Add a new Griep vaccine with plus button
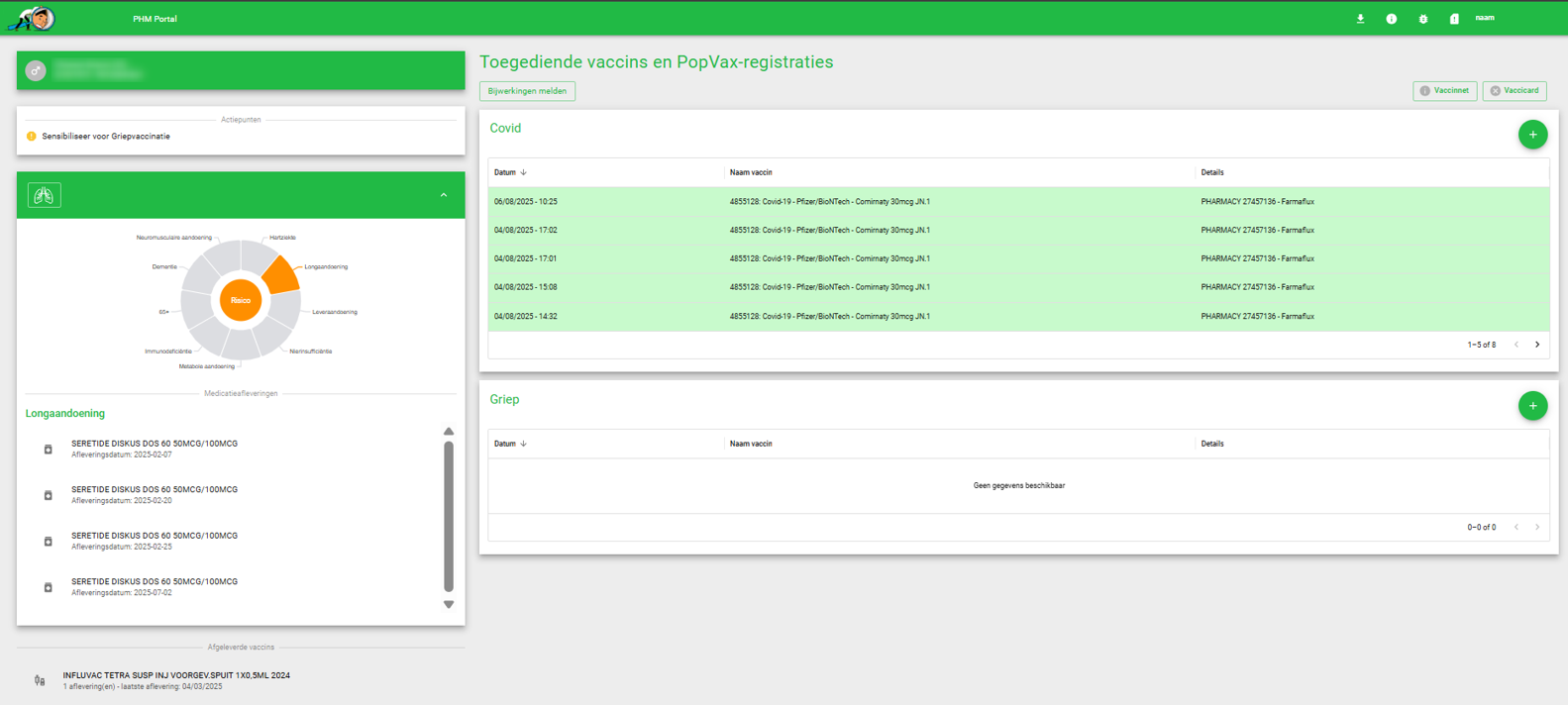1568x705 pixels. (1532, 406)
